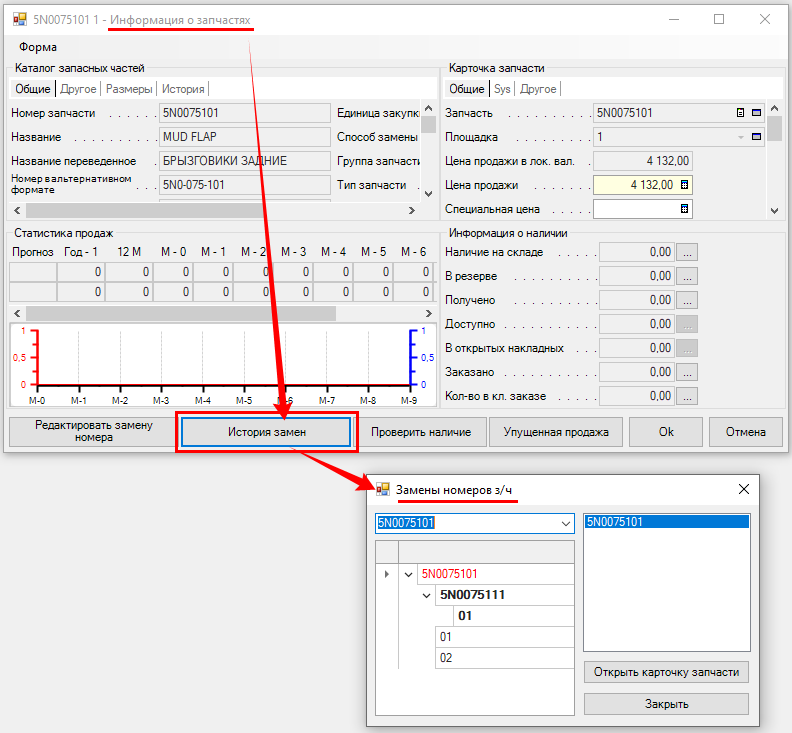Switch to the Размеры tab
Screen dimensions: 792x733
point(129,89)
